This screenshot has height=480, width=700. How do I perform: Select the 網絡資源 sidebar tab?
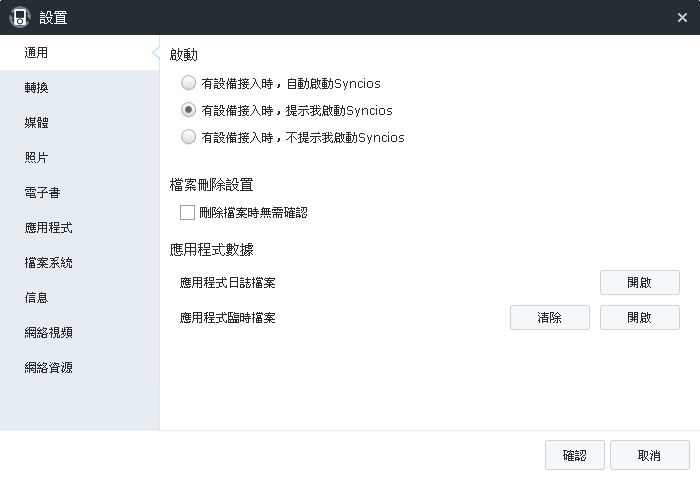pos(49,368)
